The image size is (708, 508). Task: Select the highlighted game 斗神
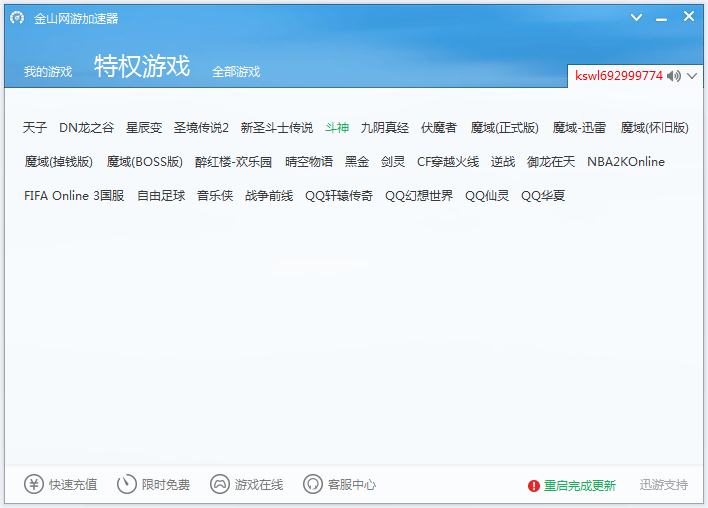337,128
